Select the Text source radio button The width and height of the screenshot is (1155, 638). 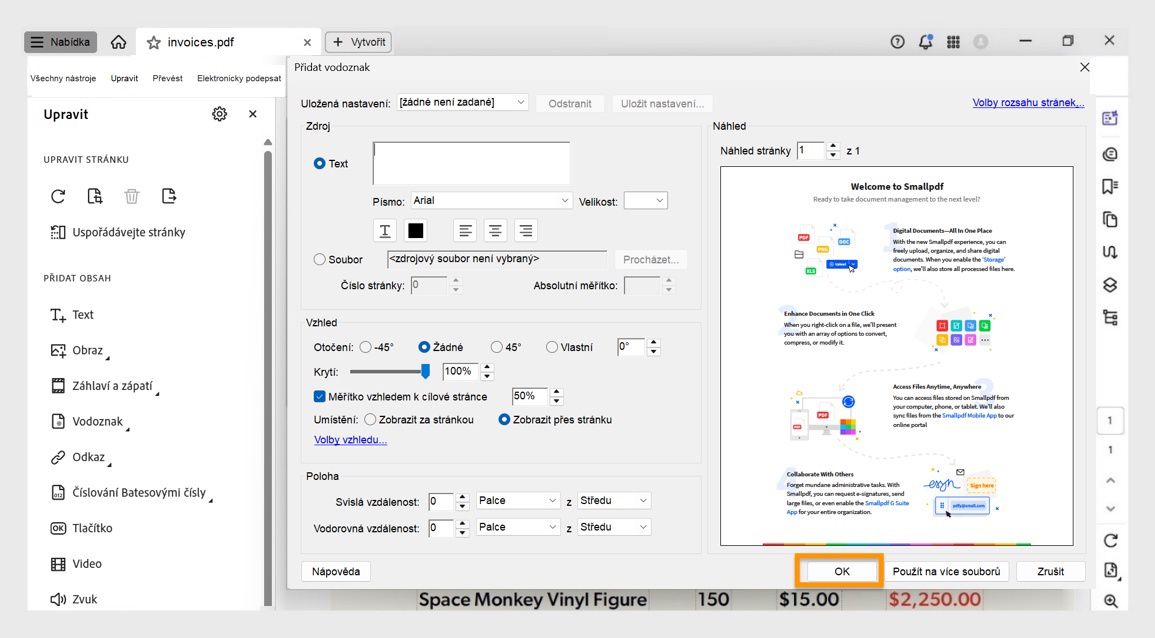320,164
